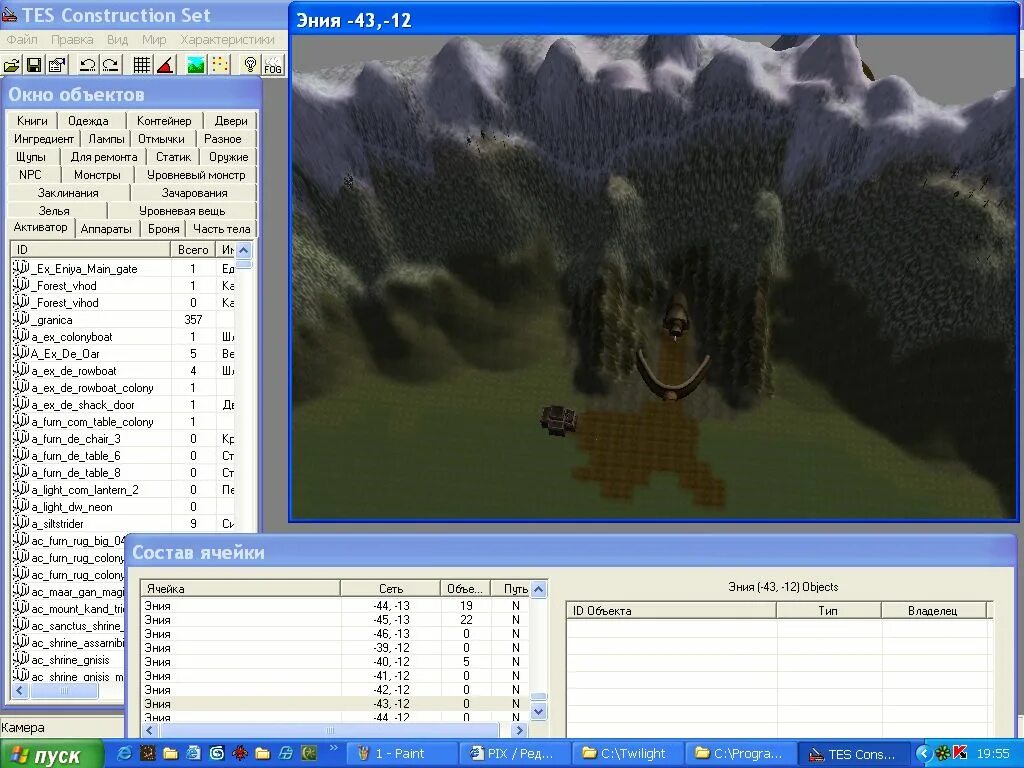Sort object list by Всего column
Screen dimensions: 1024x768
coord(193,249)
